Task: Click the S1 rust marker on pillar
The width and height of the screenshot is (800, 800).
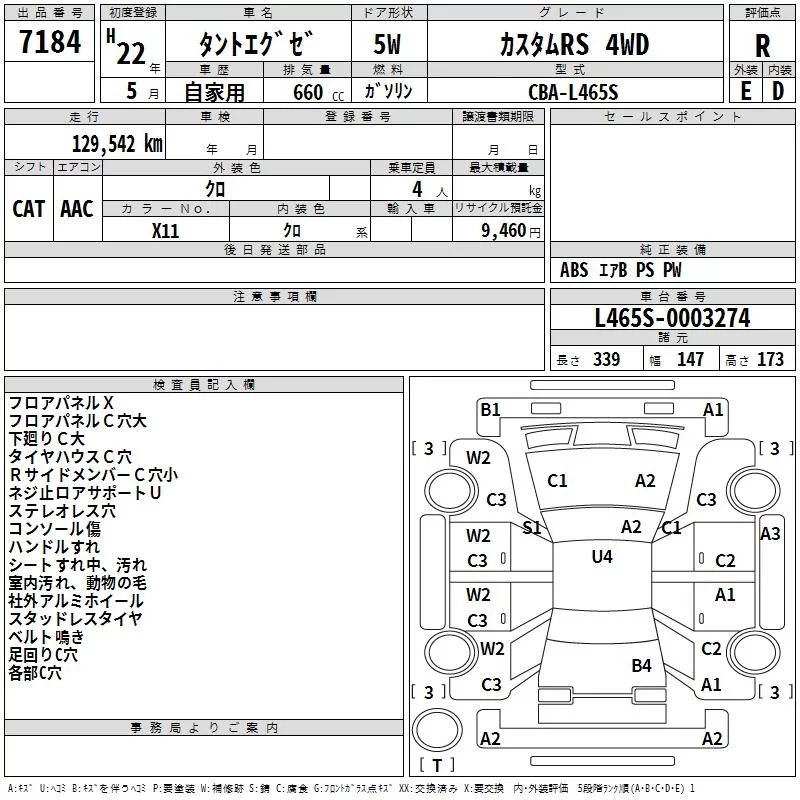Action: (532, 527)
